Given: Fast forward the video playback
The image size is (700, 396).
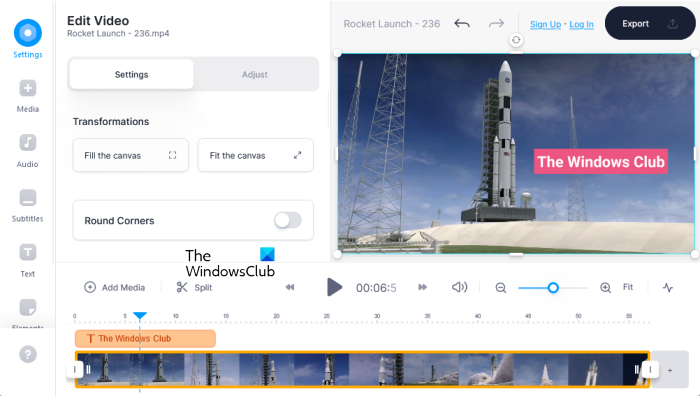Looking at the screenshot, I should [422, 287].
